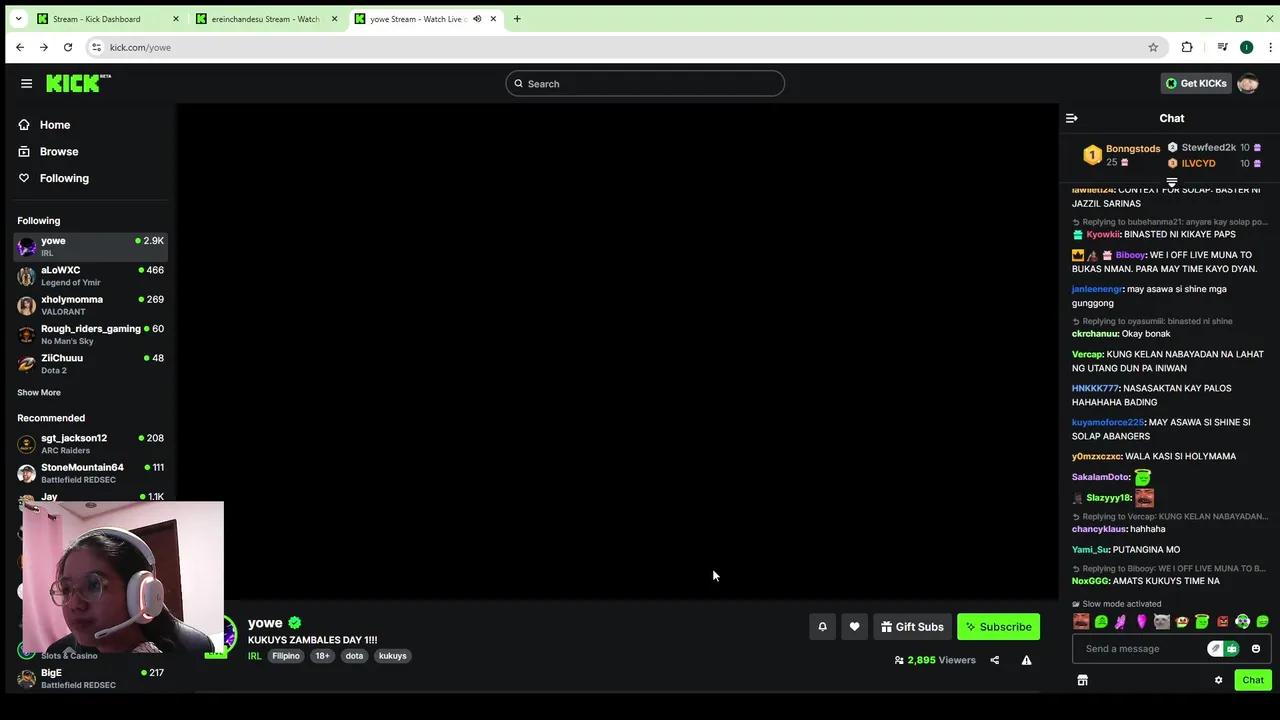Insert the green headphones emote

click(1243, 621)
